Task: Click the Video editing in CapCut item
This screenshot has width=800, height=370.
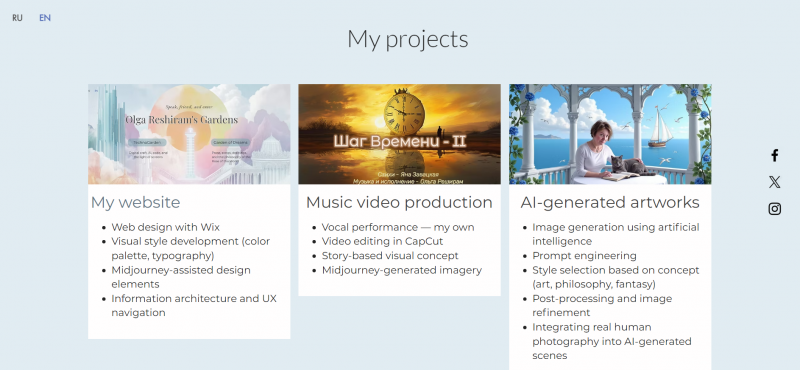Action: [x=383, y=241]
